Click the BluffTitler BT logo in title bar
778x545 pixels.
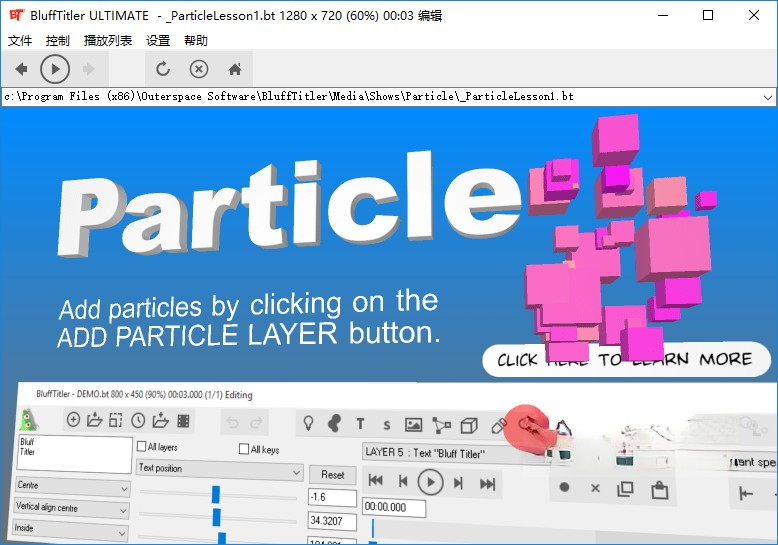[16, 15]
